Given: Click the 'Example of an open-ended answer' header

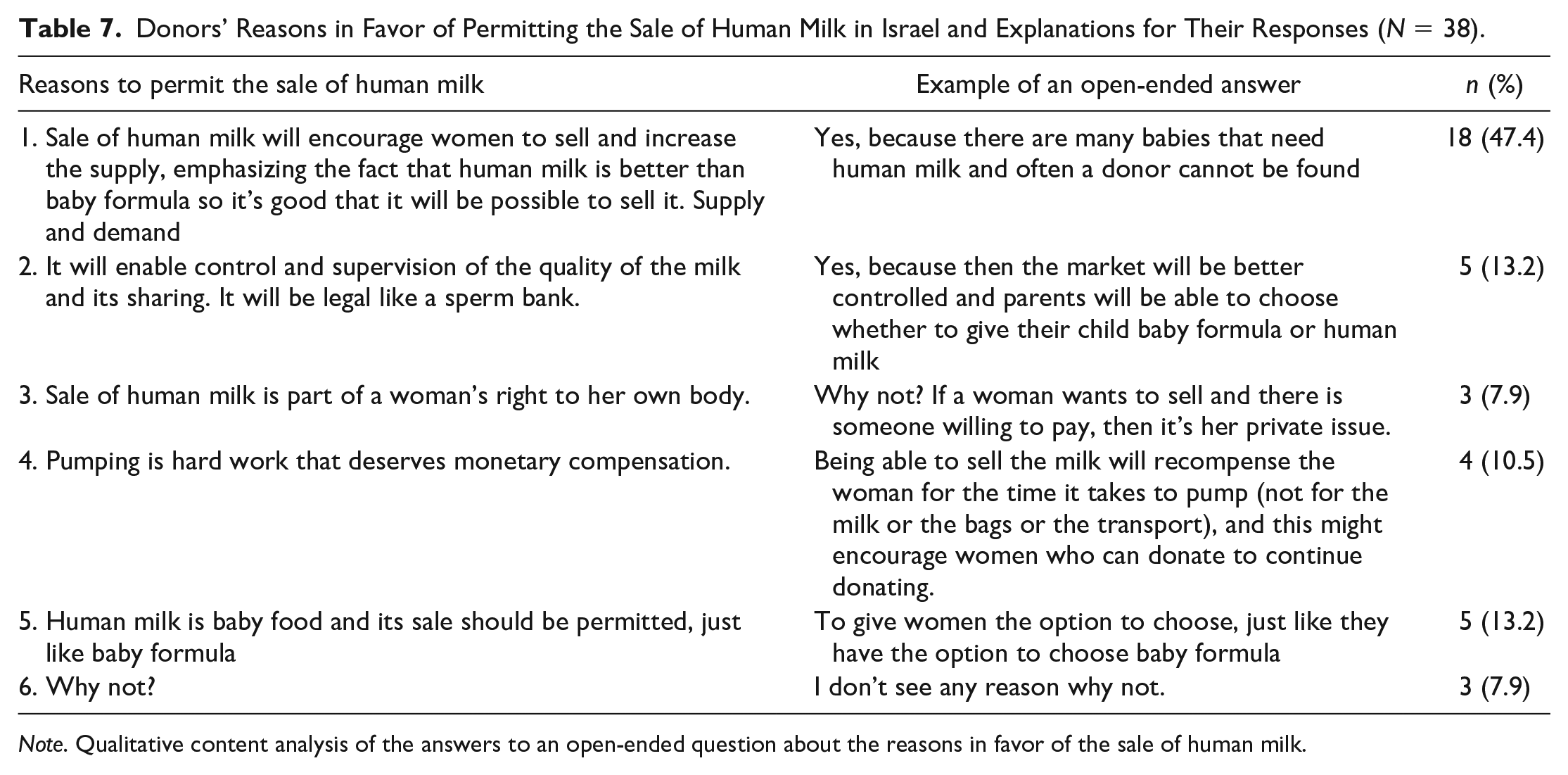Looking at the screenshot, I should click(x=1108, y=84).
